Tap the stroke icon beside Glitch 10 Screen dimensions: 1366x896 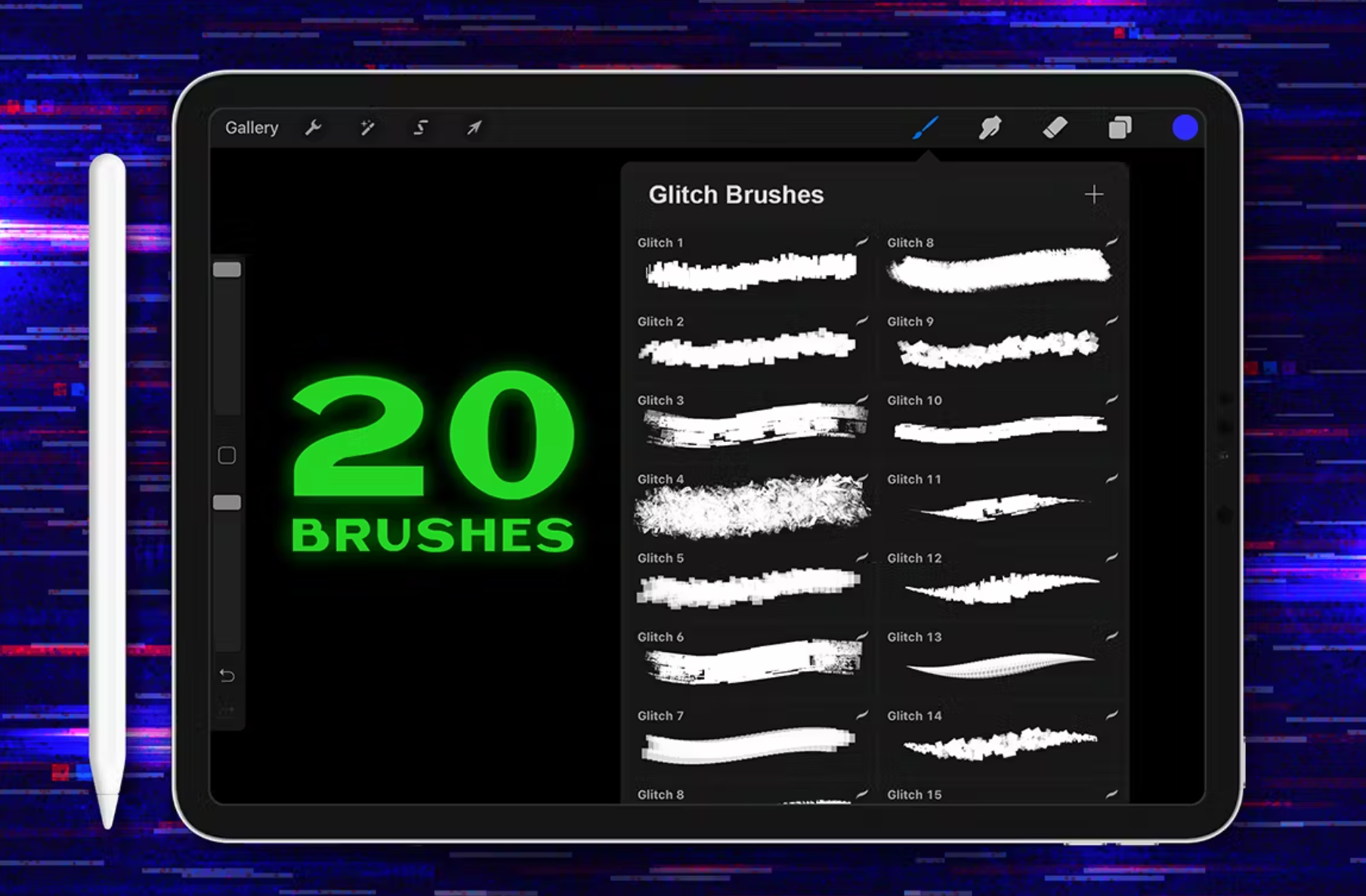[1112, 400]
